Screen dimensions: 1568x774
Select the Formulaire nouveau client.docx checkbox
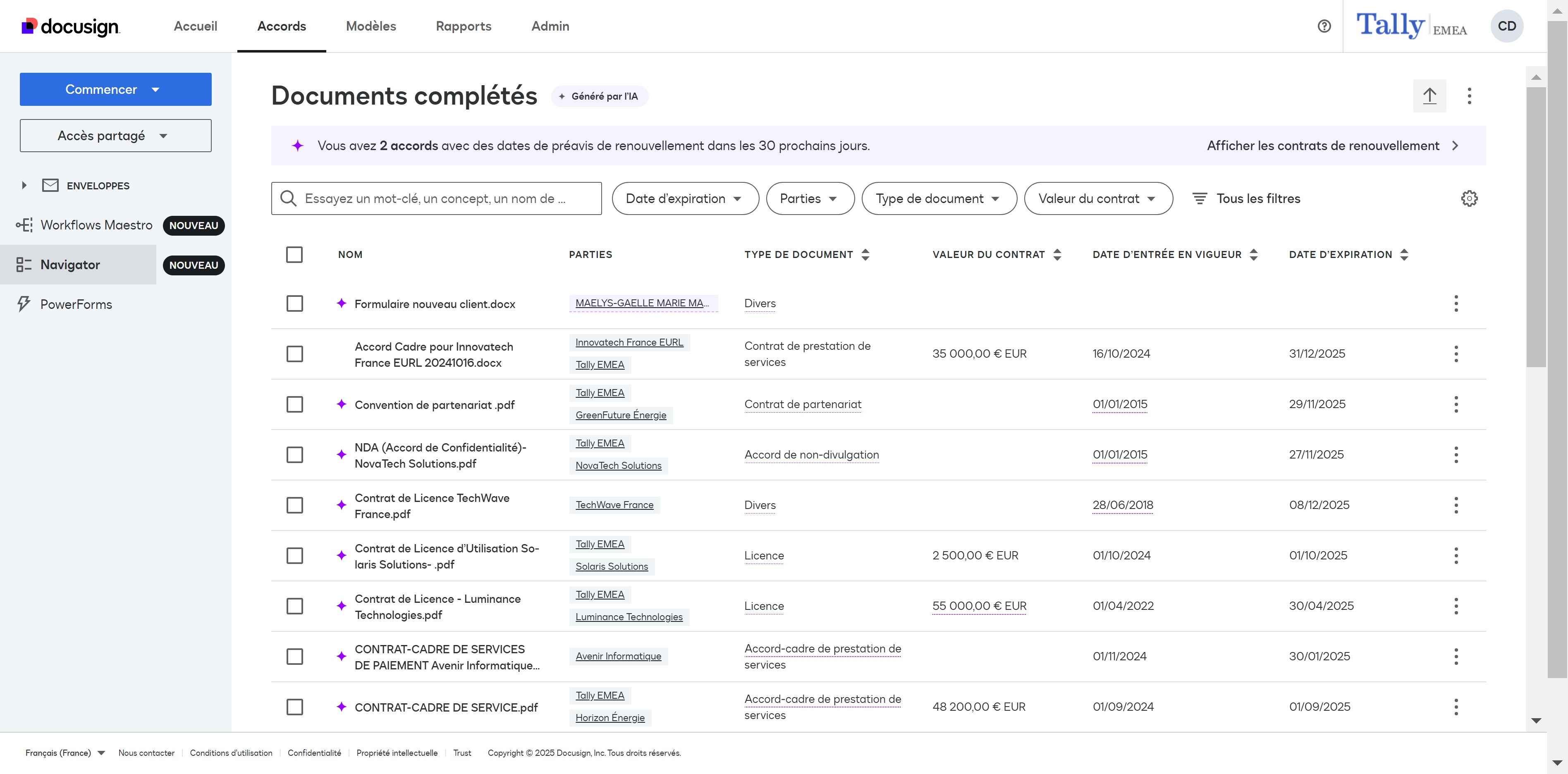click(x=294, y=303)
